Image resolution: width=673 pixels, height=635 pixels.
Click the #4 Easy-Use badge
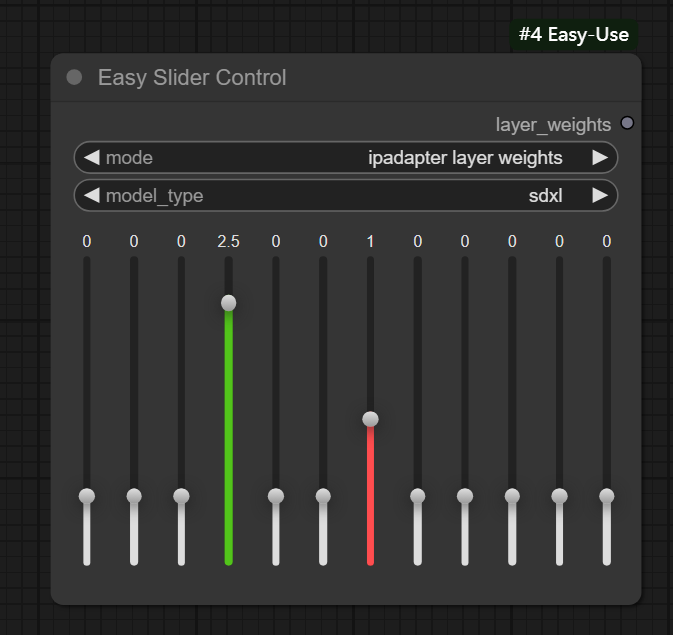click(574, 35)
